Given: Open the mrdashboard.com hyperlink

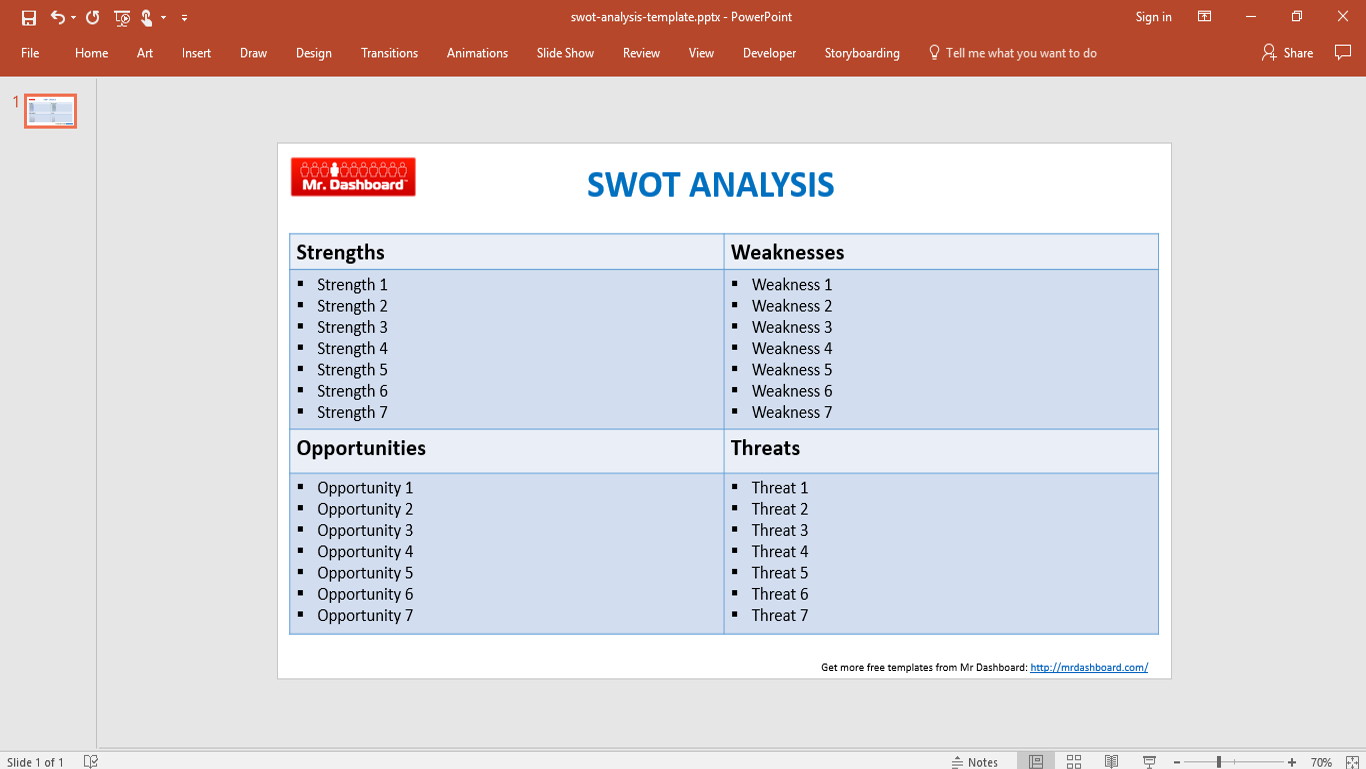Looking at the screenshot, I should 1088,667.
